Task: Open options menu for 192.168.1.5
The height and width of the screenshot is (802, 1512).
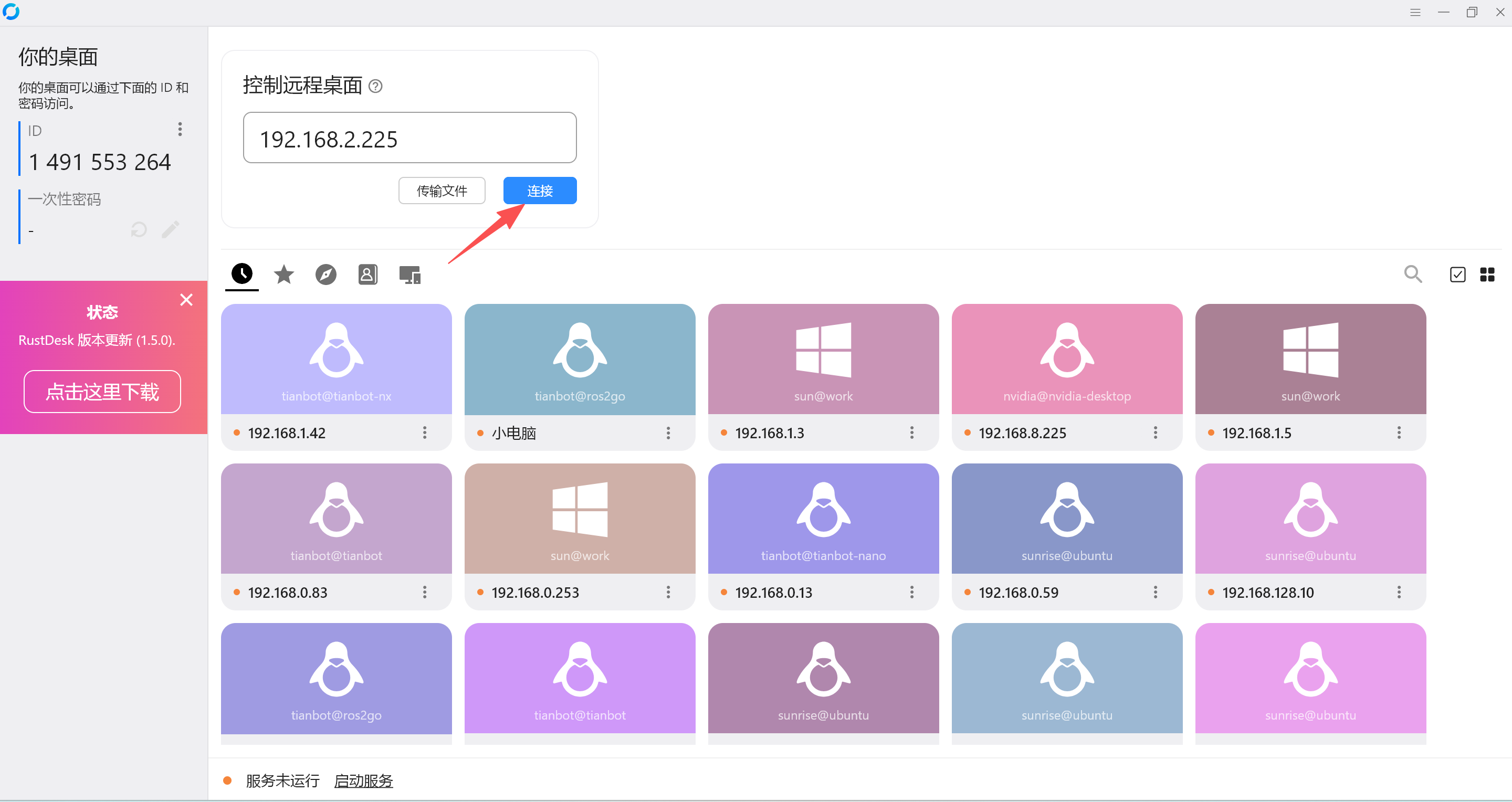Action: click(1399, 432)
